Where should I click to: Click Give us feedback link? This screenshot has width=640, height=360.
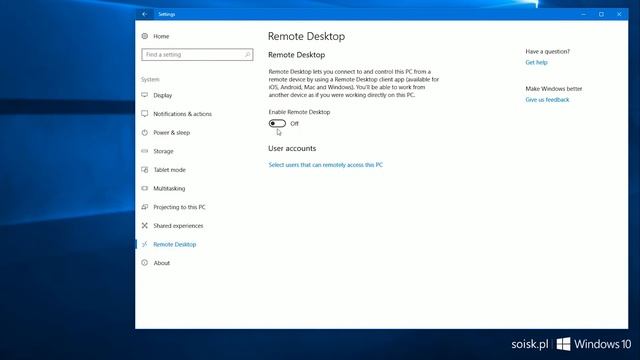tap(547, 100)
